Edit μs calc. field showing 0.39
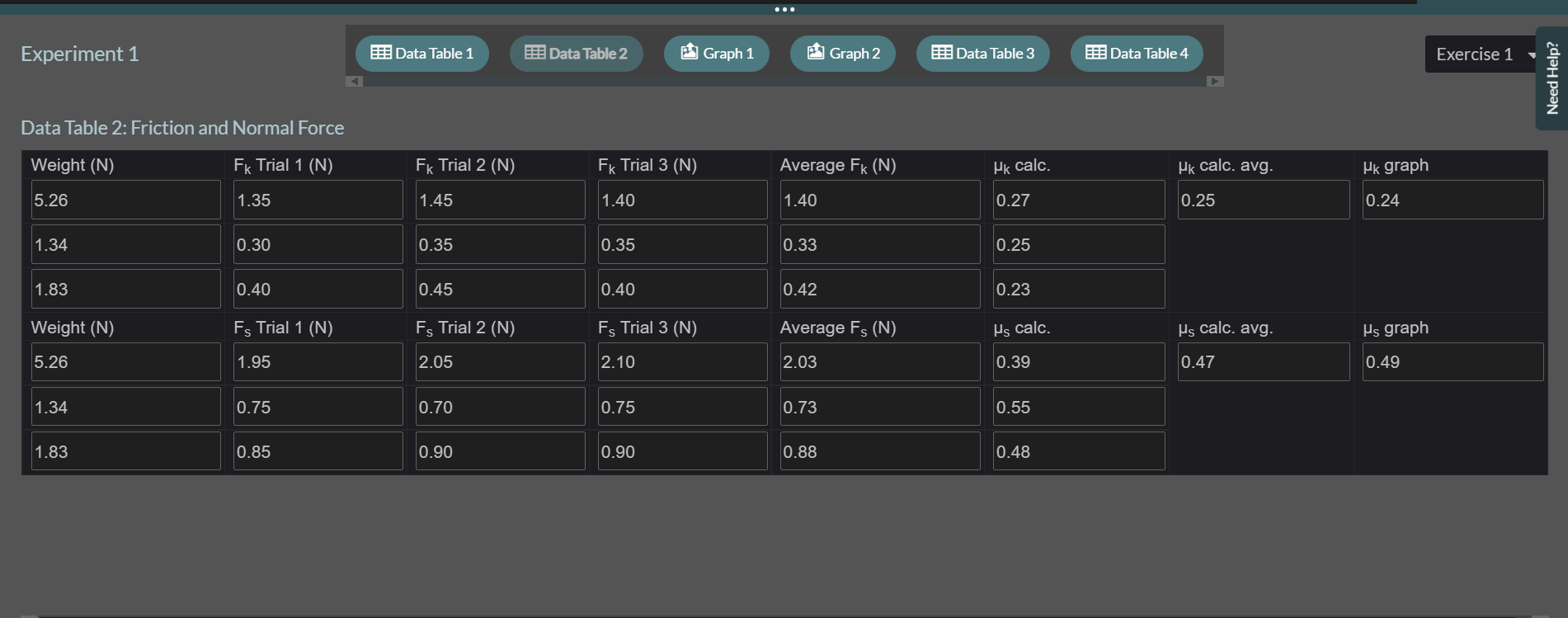 click(1079, 362)
